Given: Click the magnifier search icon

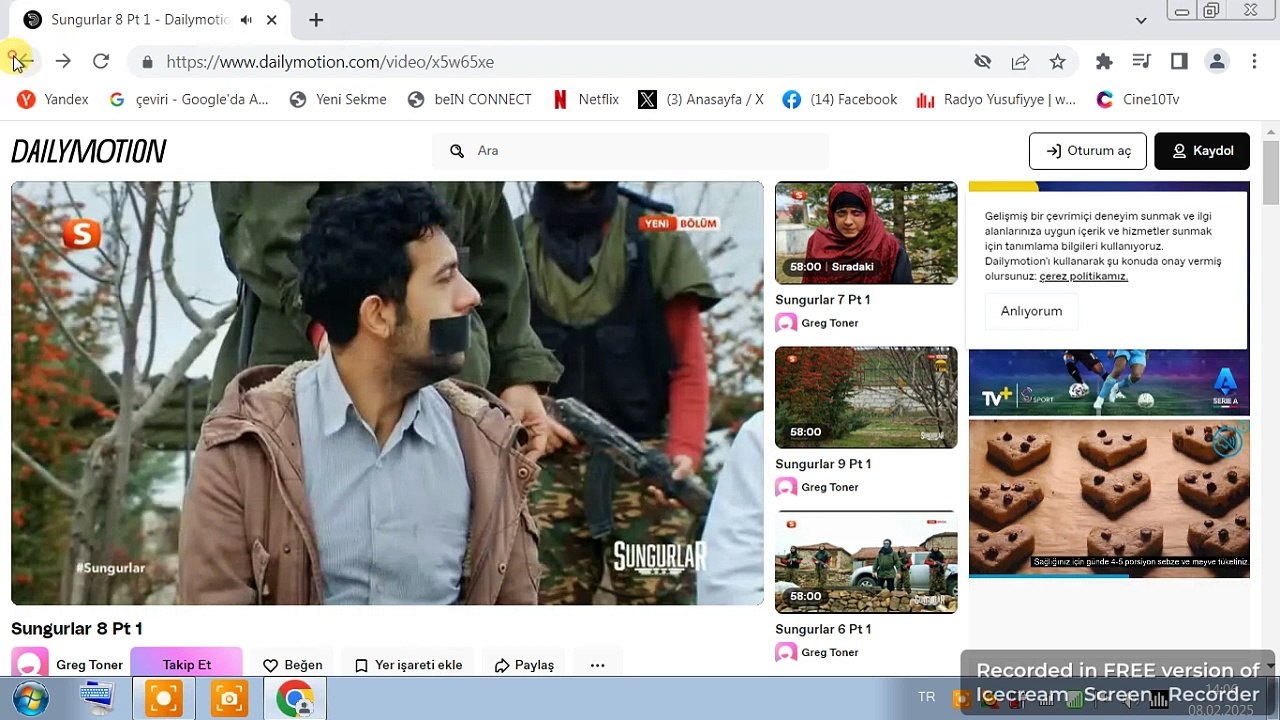Looking at the screenshot, I should tap(457, 151).
